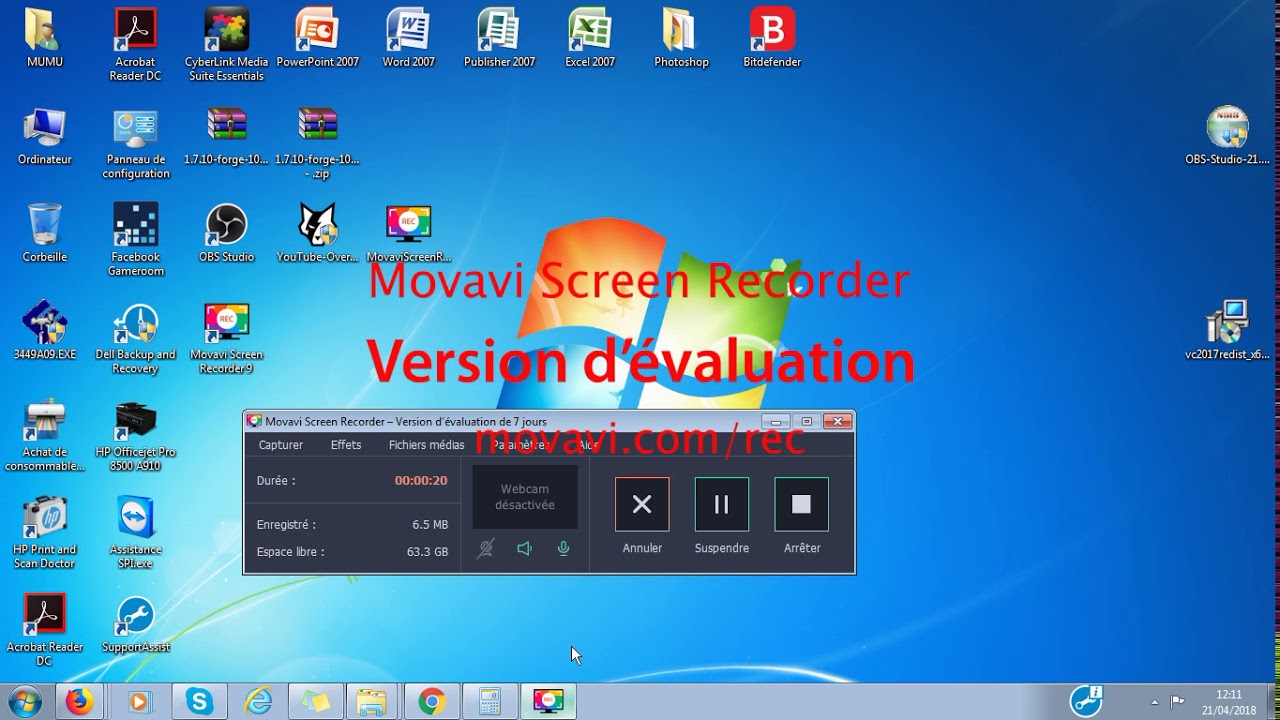The image size is (1280, 720).
Task: Open the Action Center flag icon
Action: (x=1178, y=702)
